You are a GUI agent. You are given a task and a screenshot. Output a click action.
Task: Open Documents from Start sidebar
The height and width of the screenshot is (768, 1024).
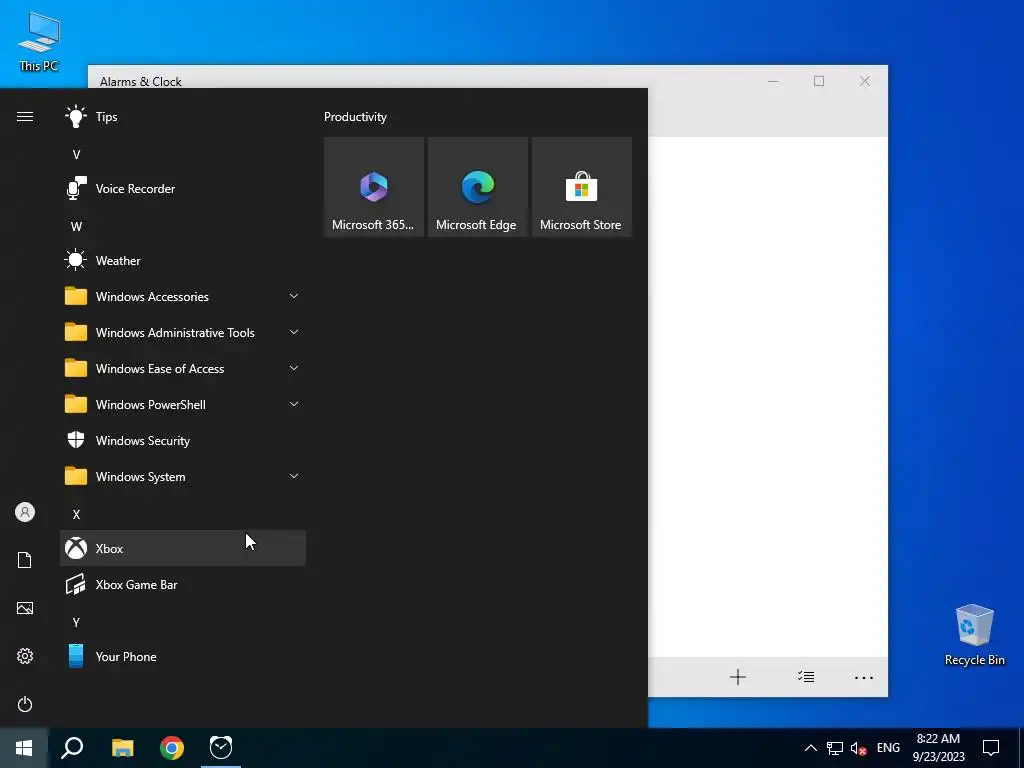[25, 560]
